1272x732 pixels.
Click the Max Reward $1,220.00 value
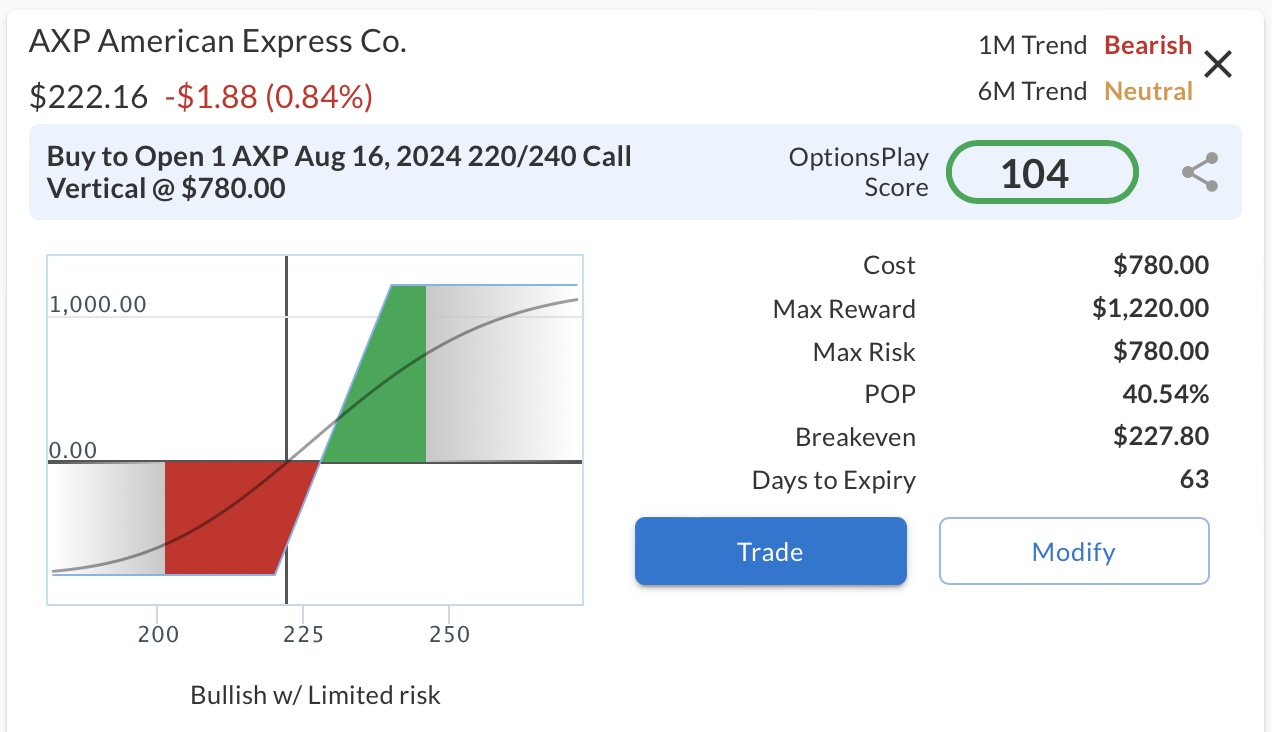point(1150,309)
